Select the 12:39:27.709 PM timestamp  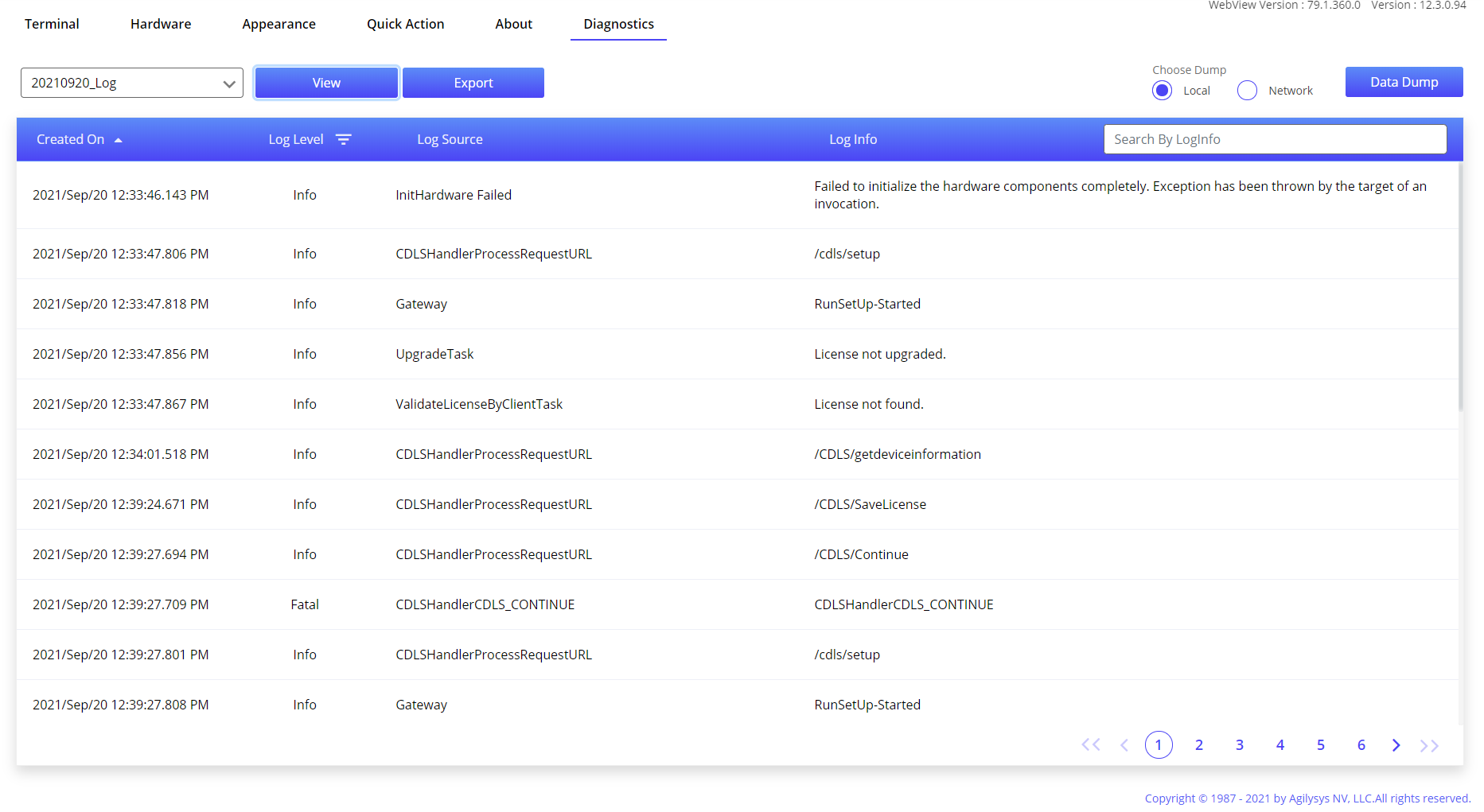click(x=121, y=604)
